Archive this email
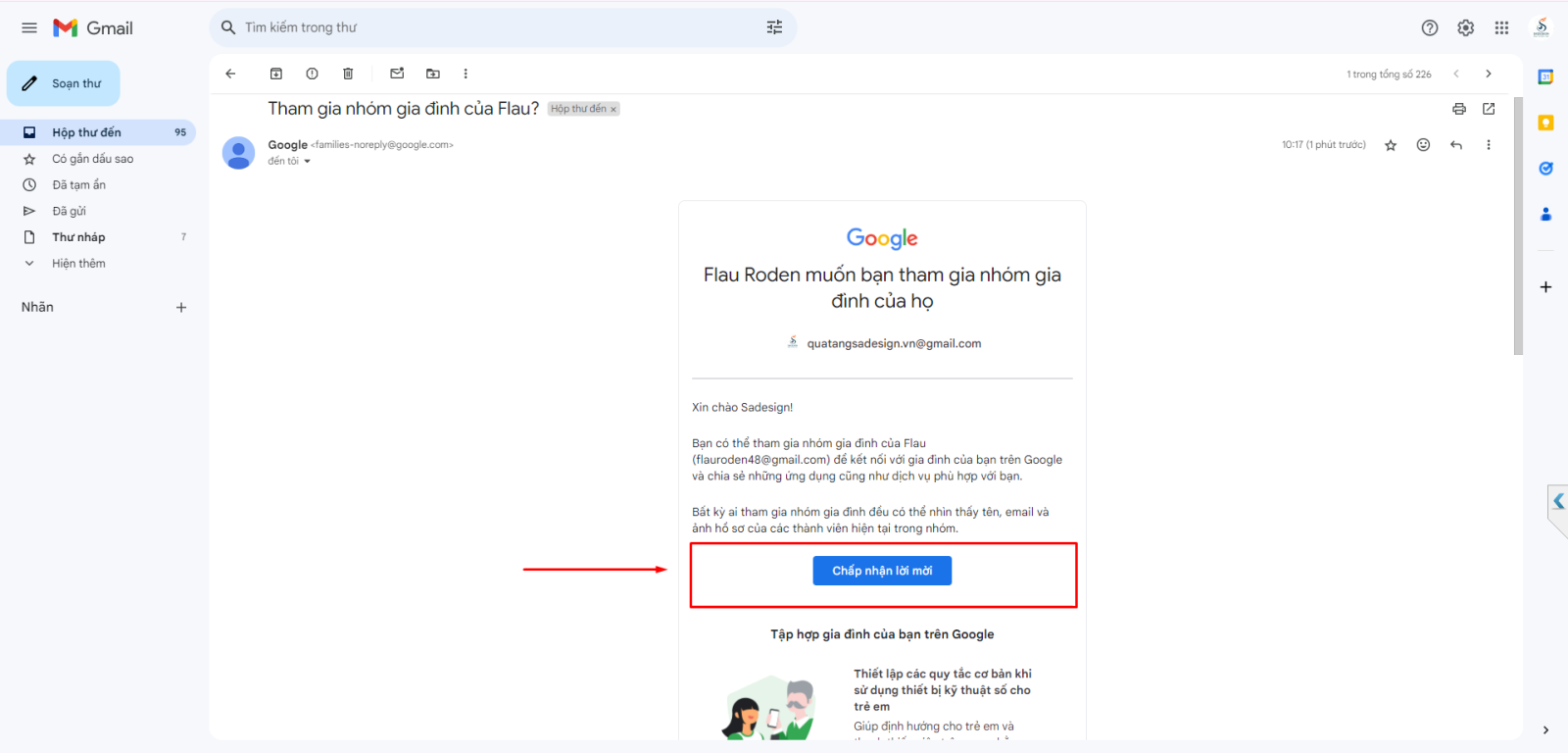 pyautogui.click(x=276, y=74)
